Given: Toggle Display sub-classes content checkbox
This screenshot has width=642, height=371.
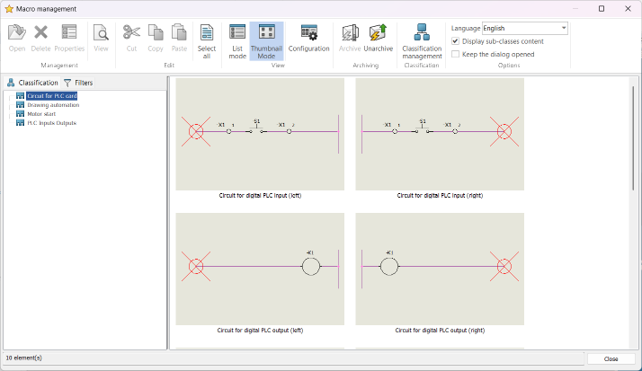Looking at the screenshot, I should 455,41.
